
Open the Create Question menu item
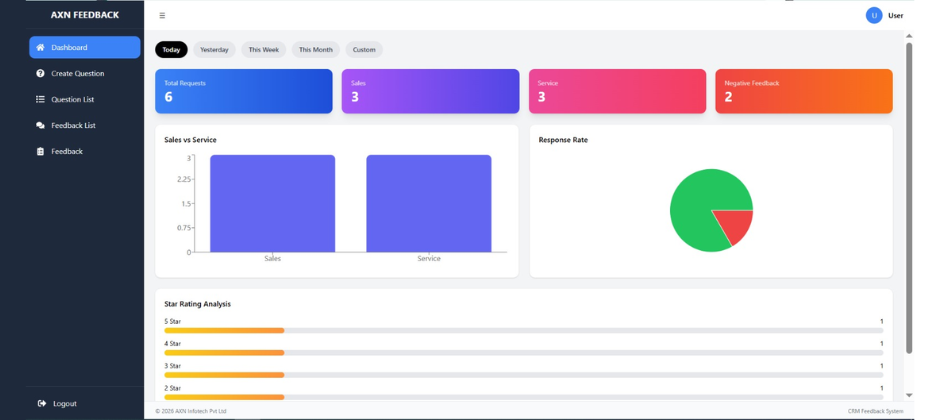(x=77, y=74)
